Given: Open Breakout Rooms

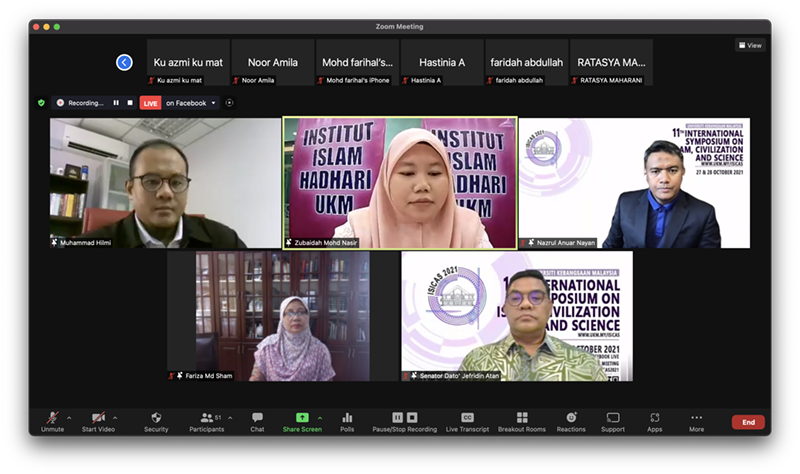Looking at the screenshot, I should point(521,418).
